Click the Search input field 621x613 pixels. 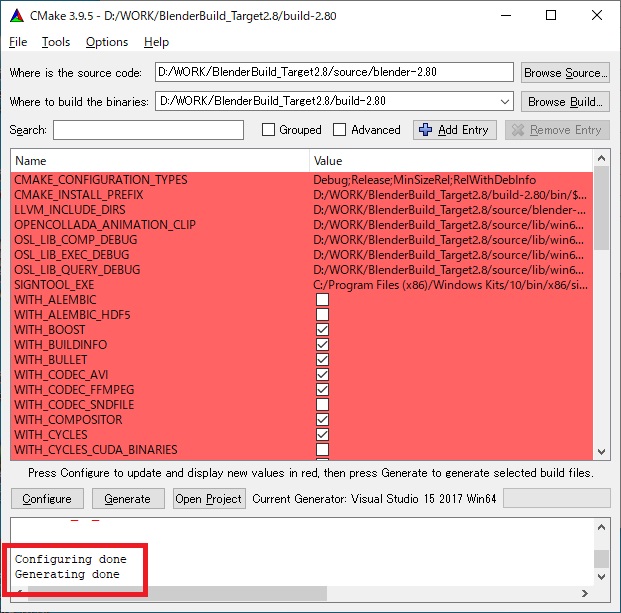click(149, 130)
